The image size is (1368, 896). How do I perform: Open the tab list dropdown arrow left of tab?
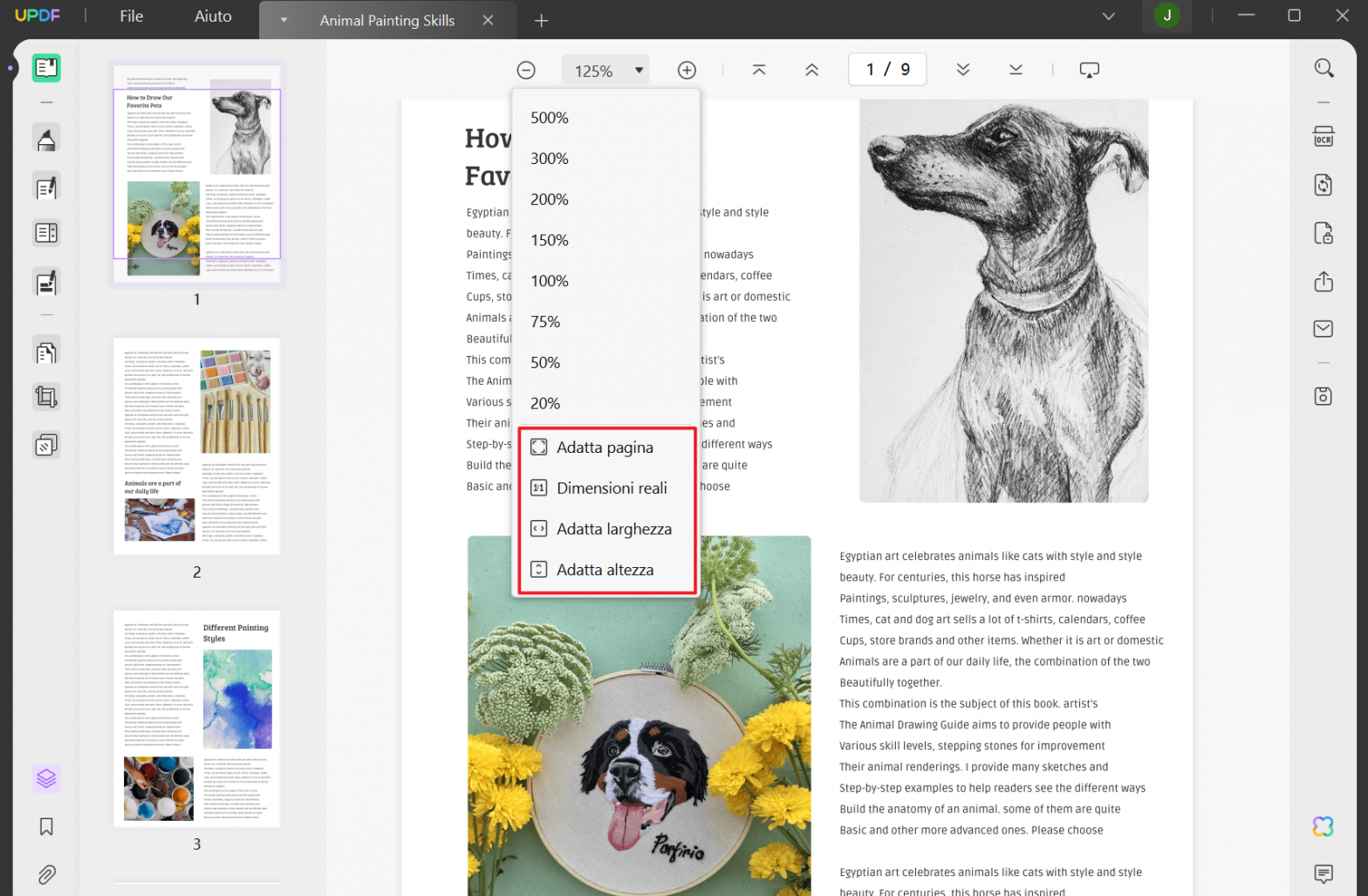pyautogui.click(x=284, y=20)
